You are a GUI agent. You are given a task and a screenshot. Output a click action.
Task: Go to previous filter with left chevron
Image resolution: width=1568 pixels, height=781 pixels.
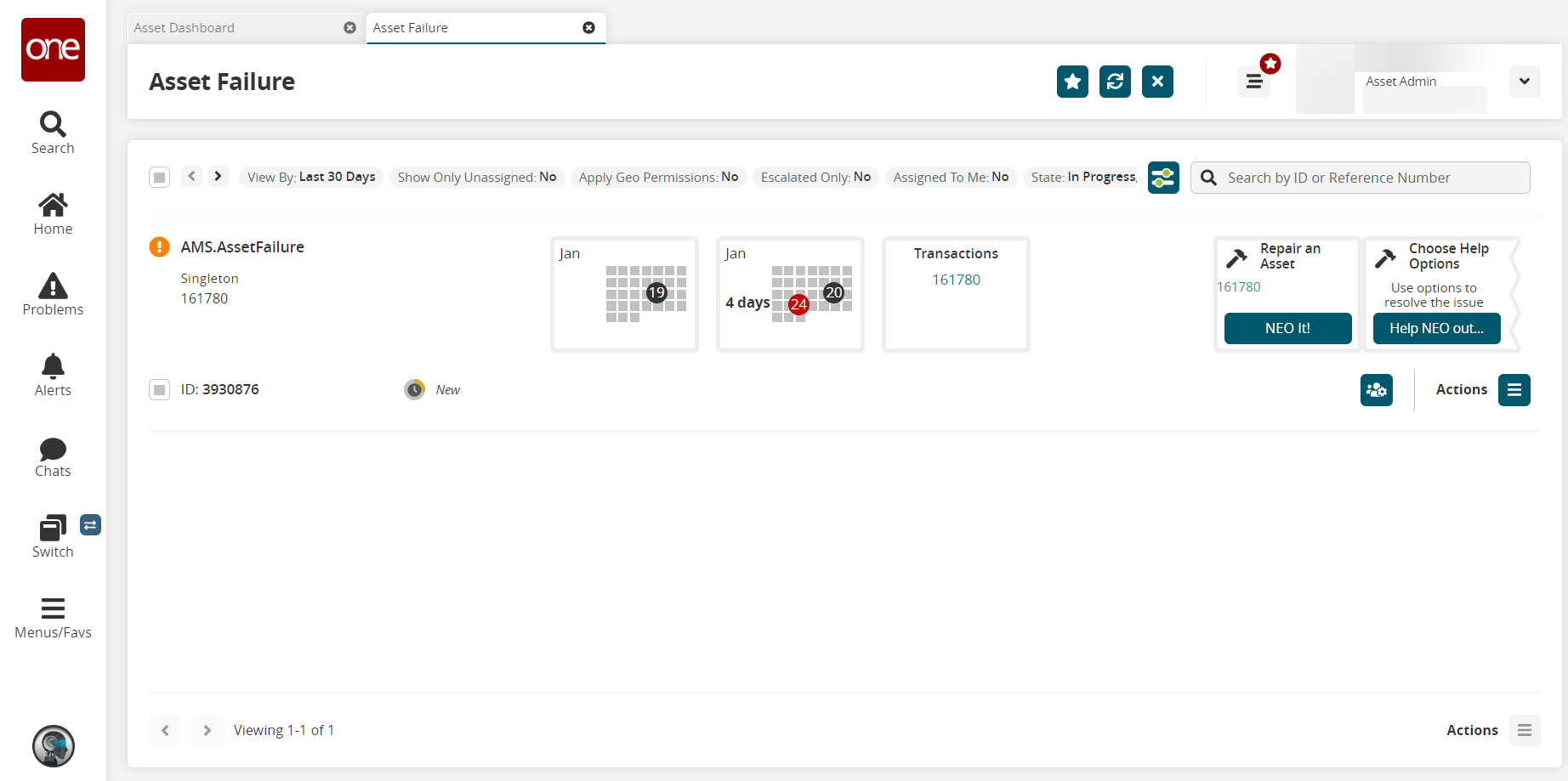pos(192,176)
